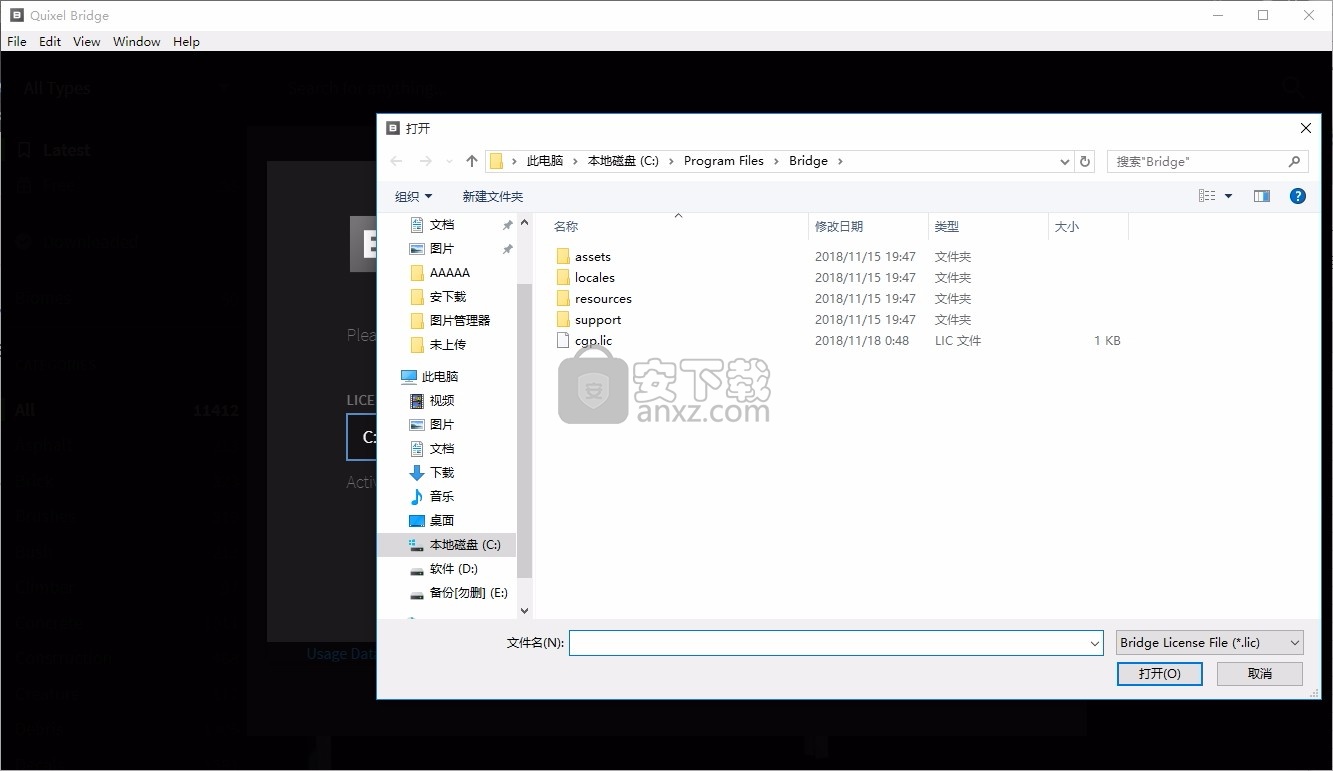Open 图片 under 此电脑
Screen dimensions: 1333x771
click(x=442, y=425)
